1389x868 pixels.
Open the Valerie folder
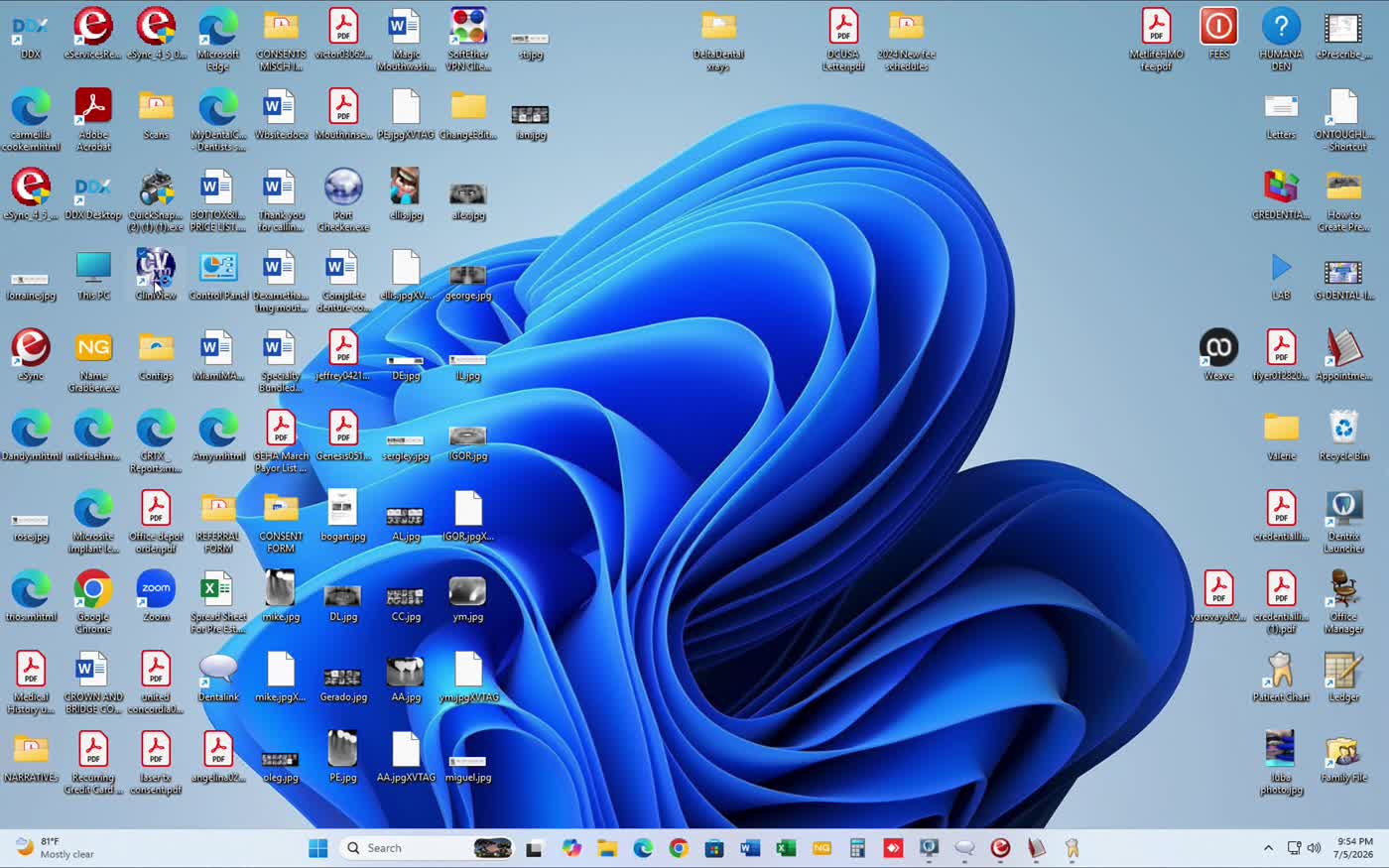[x=1281, y=435]
